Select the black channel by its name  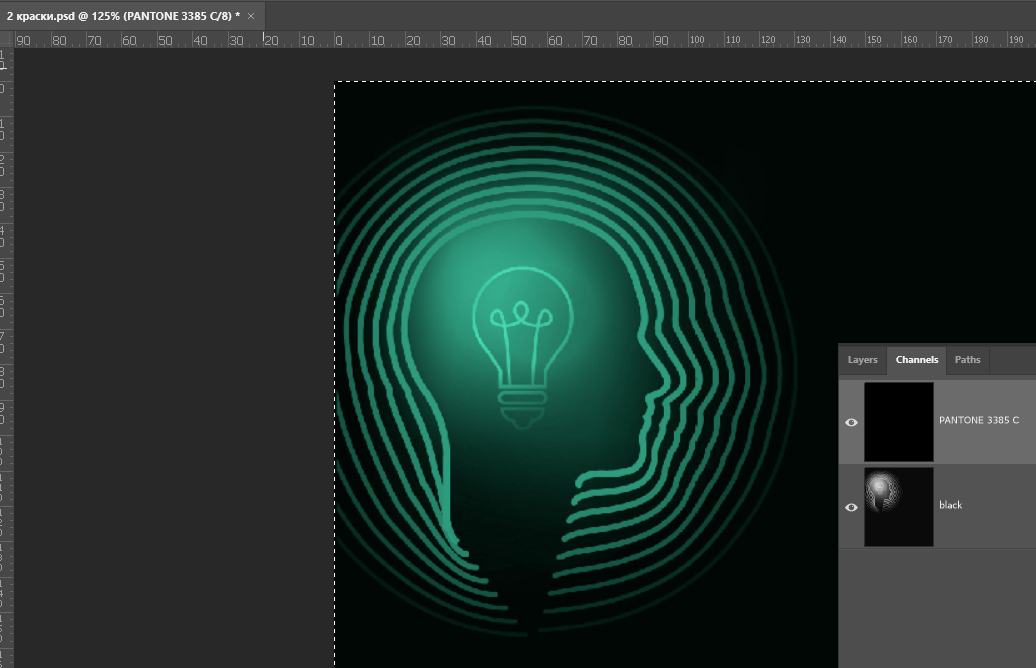click(x=950, y=505)
